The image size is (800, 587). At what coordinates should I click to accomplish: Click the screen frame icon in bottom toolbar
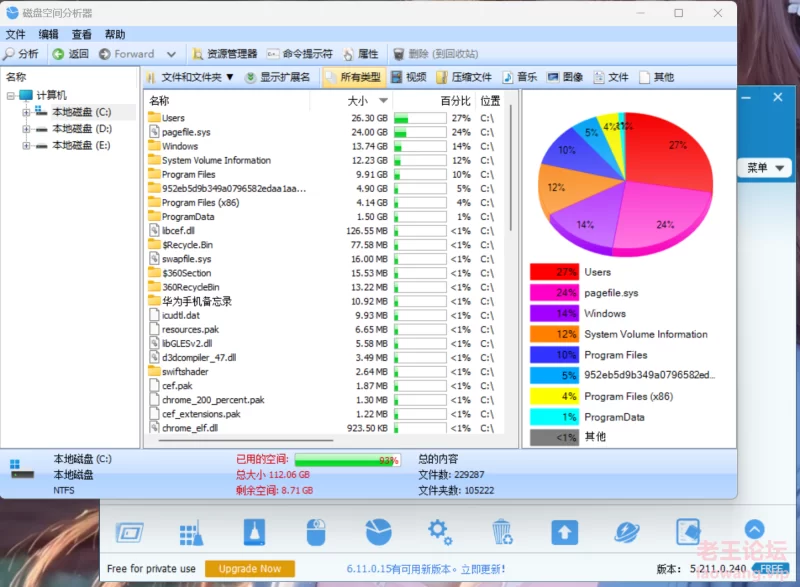pyautogui.click(x=130, y=533)
